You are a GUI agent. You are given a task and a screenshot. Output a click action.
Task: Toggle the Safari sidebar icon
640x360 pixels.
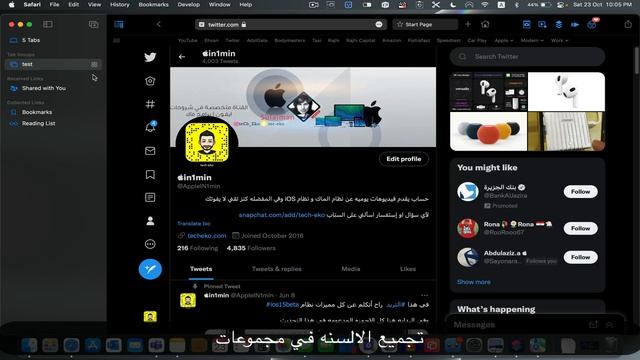(48, 24)
